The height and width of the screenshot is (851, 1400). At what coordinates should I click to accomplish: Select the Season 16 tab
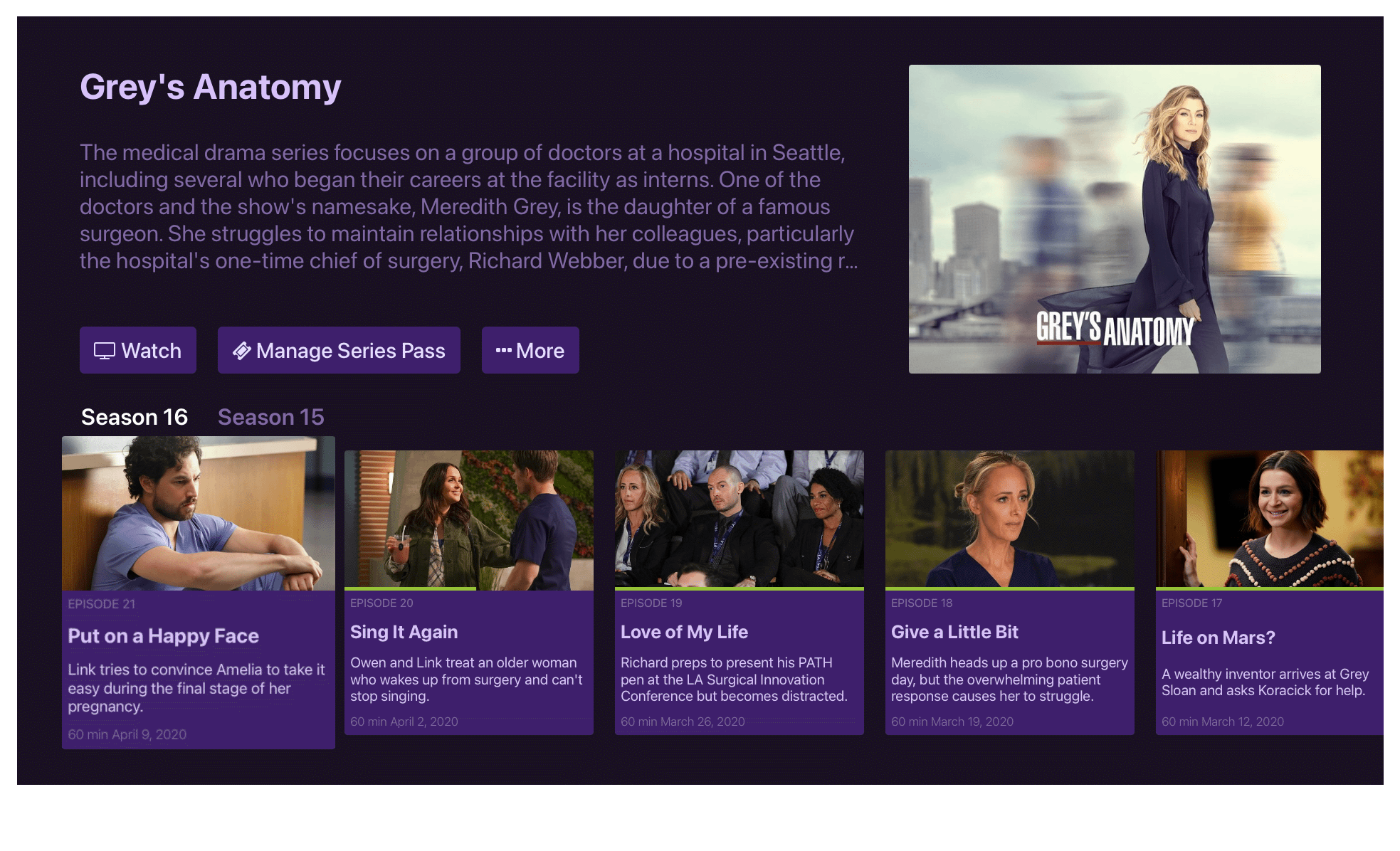point(135,417)
